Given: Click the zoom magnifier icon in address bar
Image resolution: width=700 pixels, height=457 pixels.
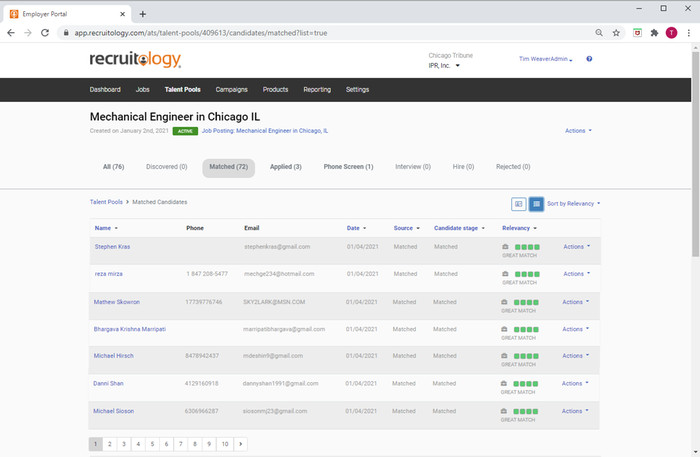Looking at the screenshot, I should (x=599, y=33).
